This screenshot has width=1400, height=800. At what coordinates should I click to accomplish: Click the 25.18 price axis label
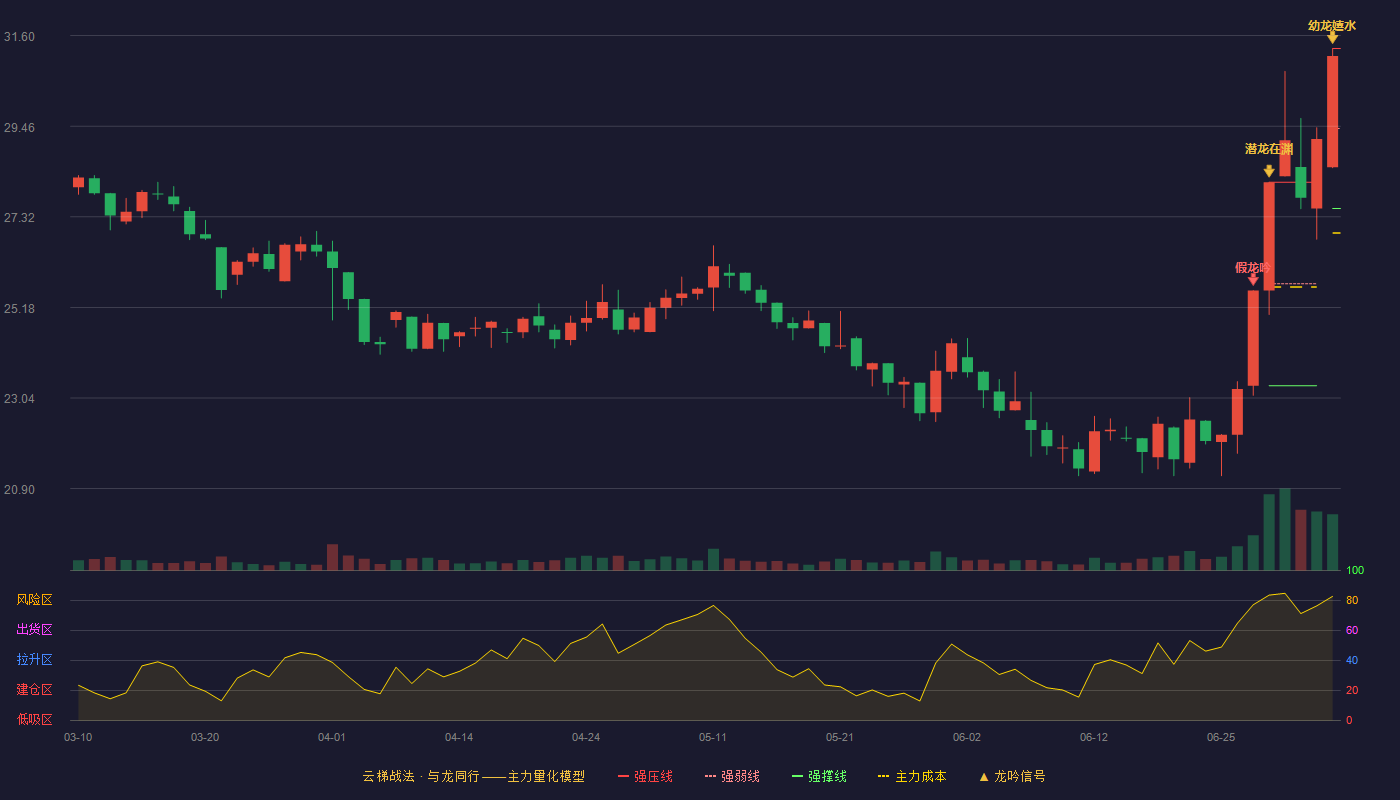click(x=19, y=308)
